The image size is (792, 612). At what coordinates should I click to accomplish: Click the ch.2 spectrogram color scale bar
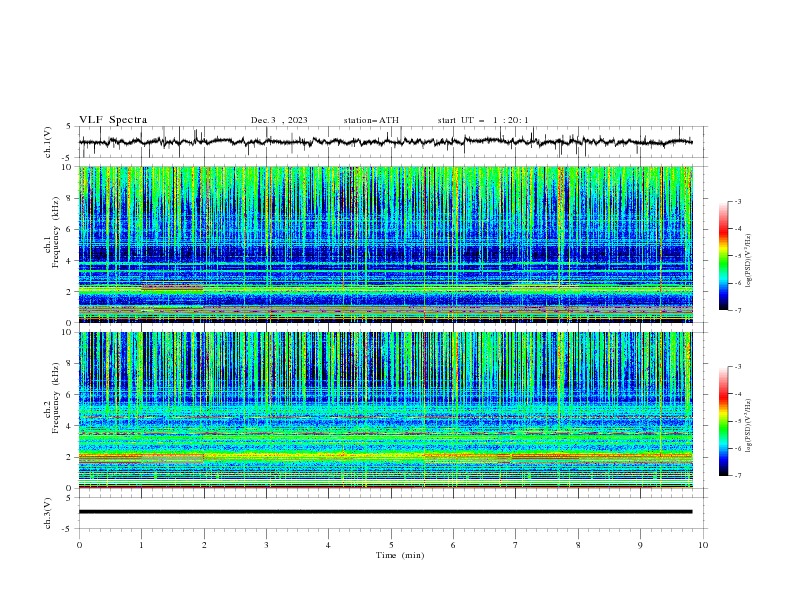coord(724,421)
